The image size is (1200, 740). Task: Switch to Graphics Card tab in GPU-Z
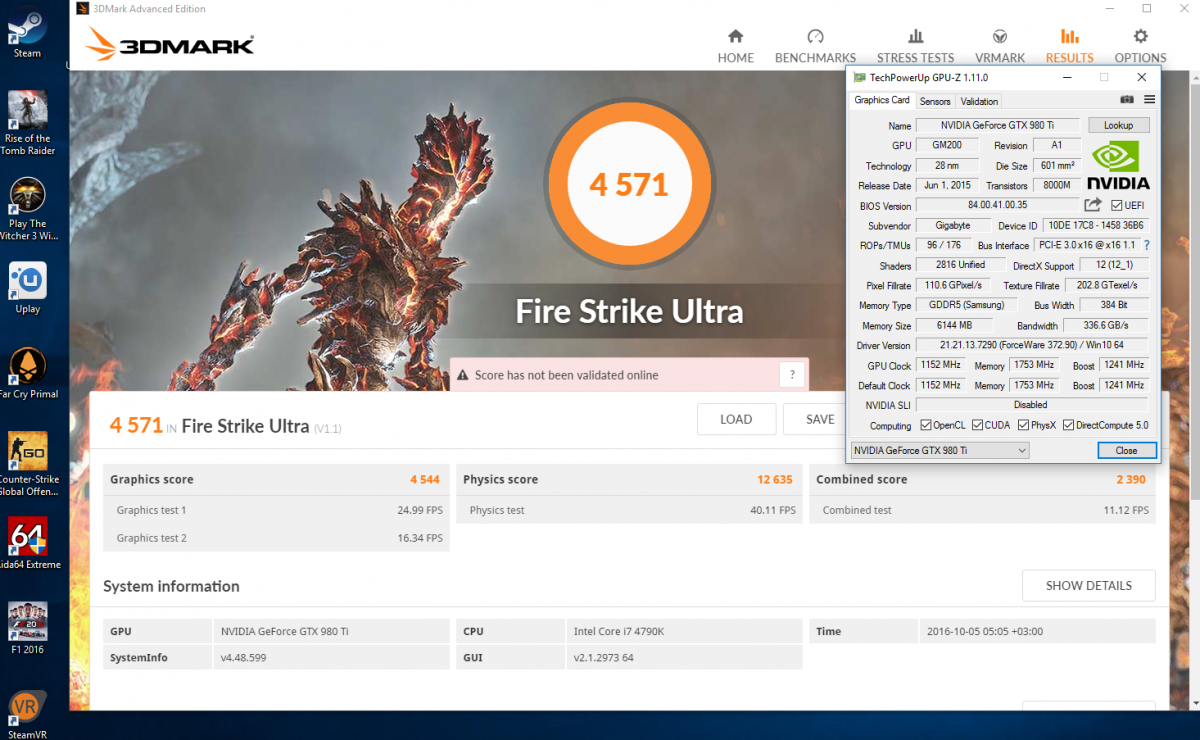(x=882, y=100)
